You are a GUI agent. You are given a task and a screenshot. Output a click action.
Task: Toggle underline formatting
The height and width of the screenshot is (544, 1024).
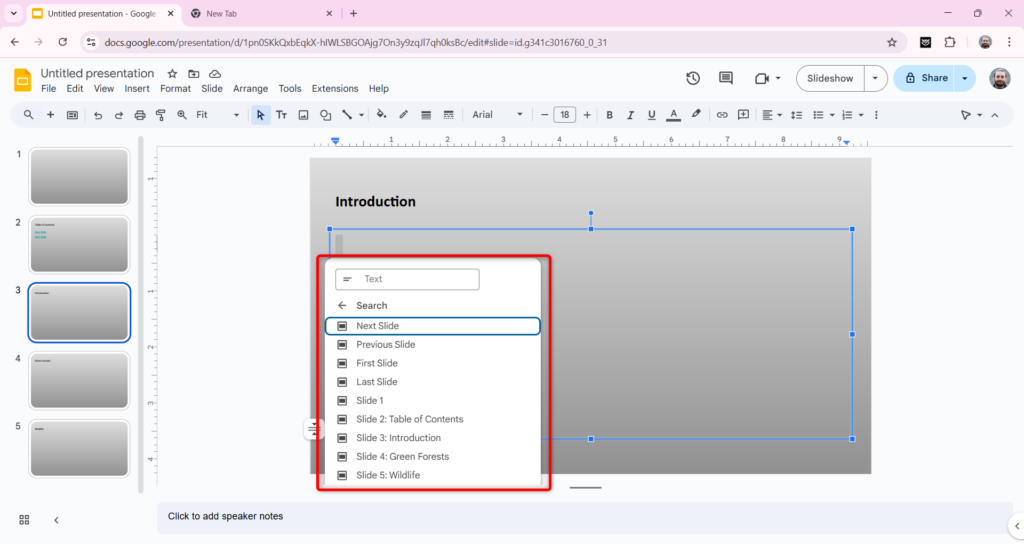point(651,115)
